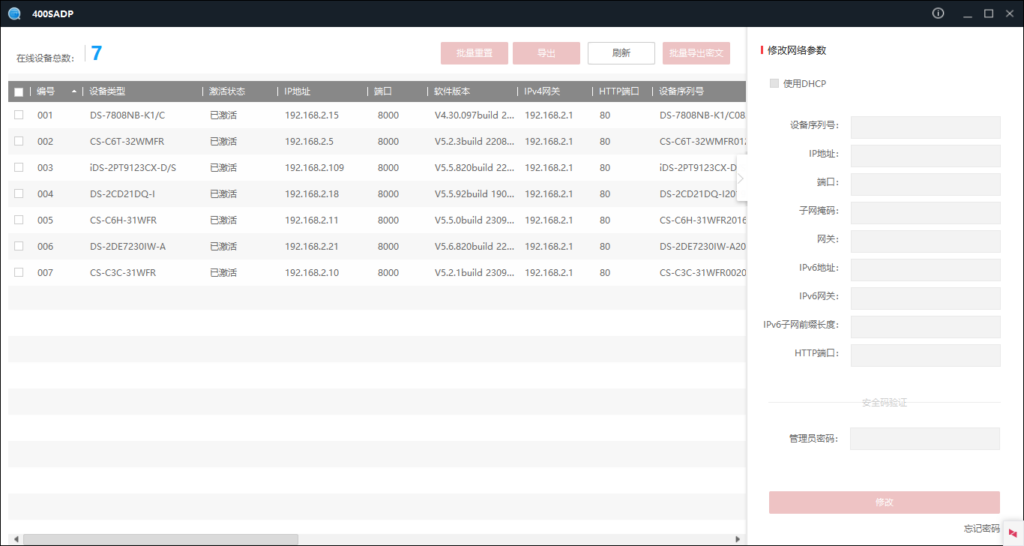Click the 激活状态 column header
The height and width of the screenshot is (546, 1024).
point(226,92)
